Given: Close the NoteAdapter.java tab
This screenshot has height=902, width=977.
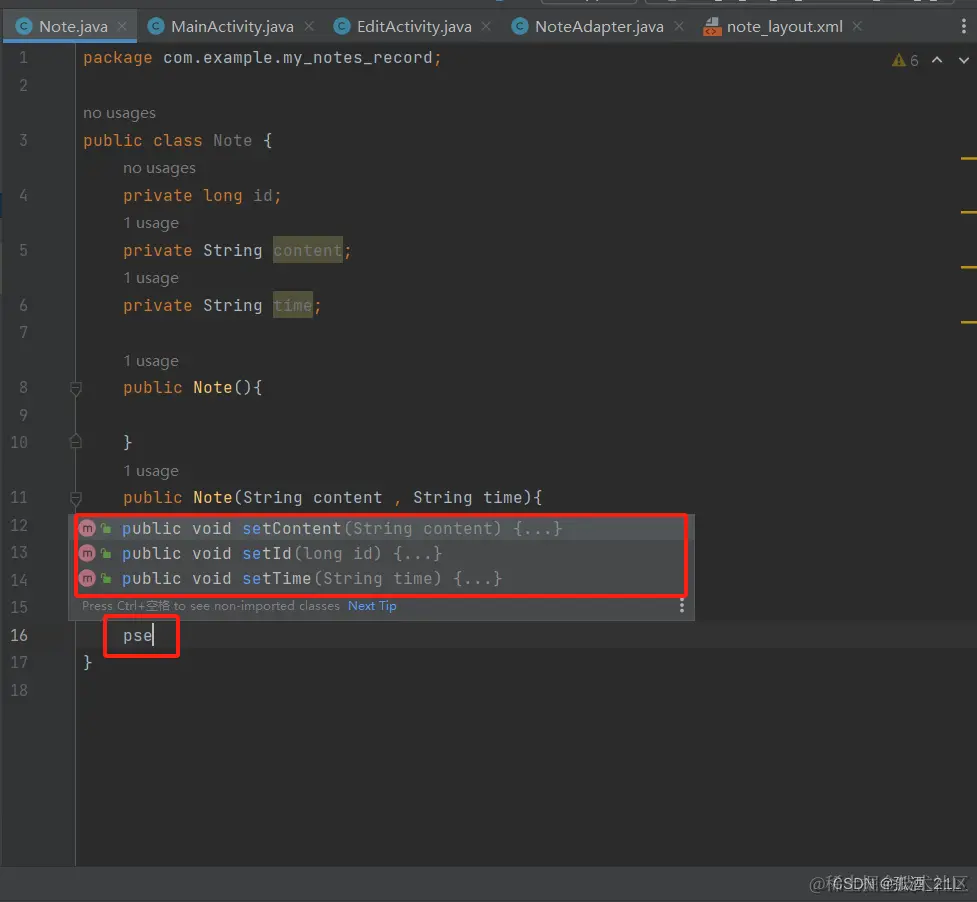Looking at the screenshot, I should 679,26.
